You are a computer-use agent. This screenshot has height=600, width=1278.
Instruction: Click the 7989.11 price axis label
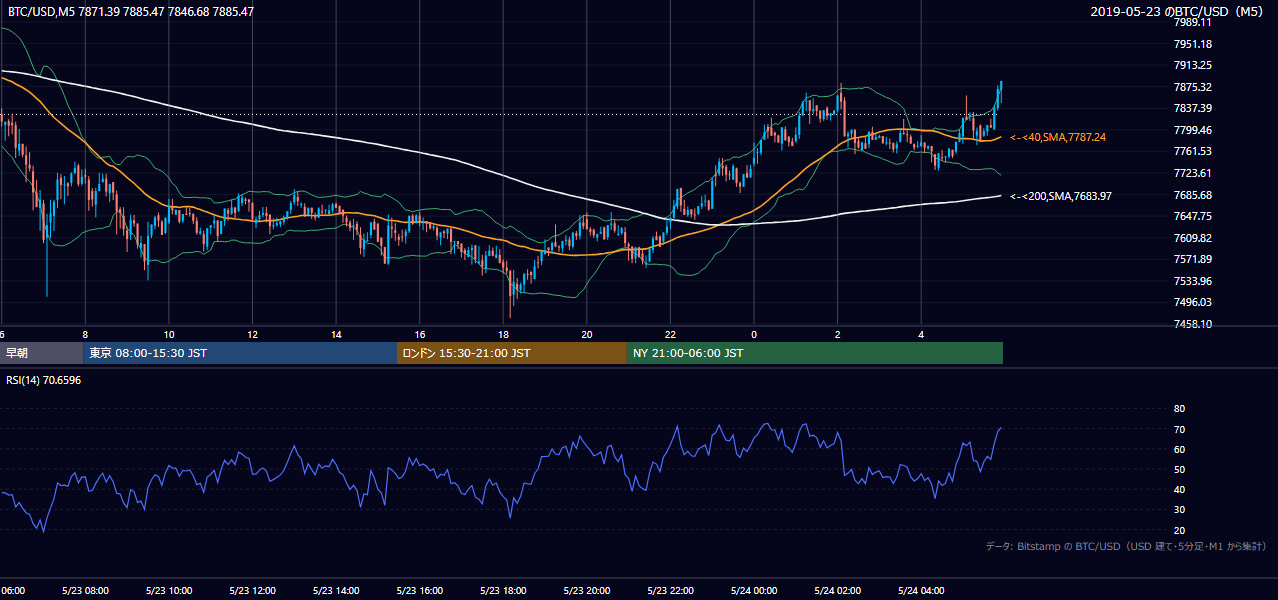coord(1192,22)
